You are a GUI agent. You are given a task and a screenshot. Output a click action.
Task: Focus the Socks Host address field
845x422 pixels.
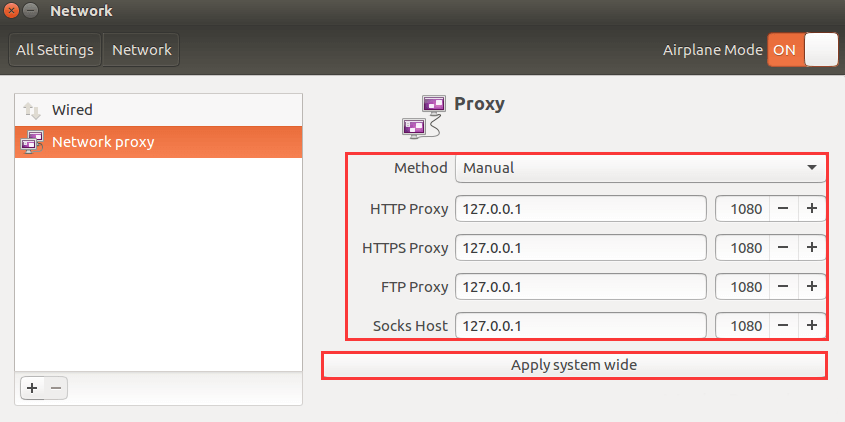[x=581, y=326]
